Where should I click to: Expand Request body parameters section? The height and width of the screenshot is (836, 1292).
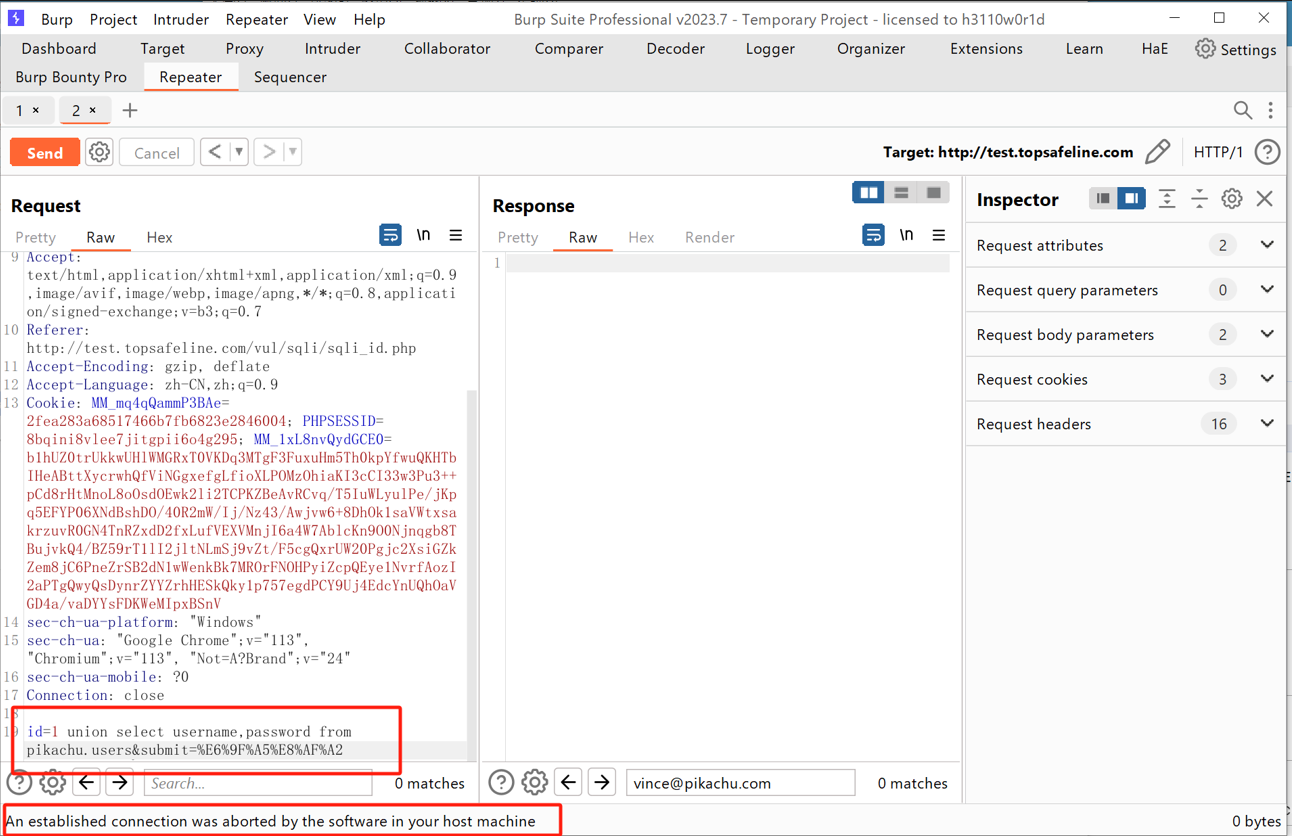click(x=1267, y=334)
